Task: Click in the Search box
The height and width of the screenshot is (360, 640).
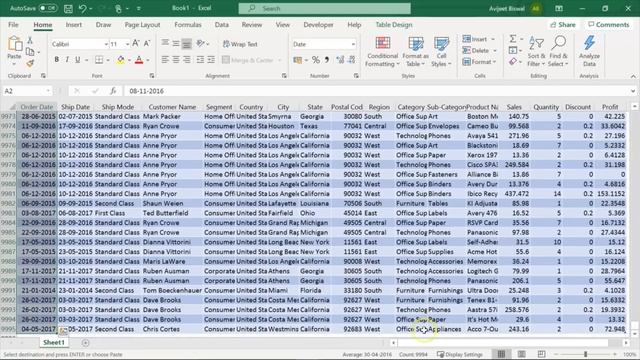Action: (324, 8)
